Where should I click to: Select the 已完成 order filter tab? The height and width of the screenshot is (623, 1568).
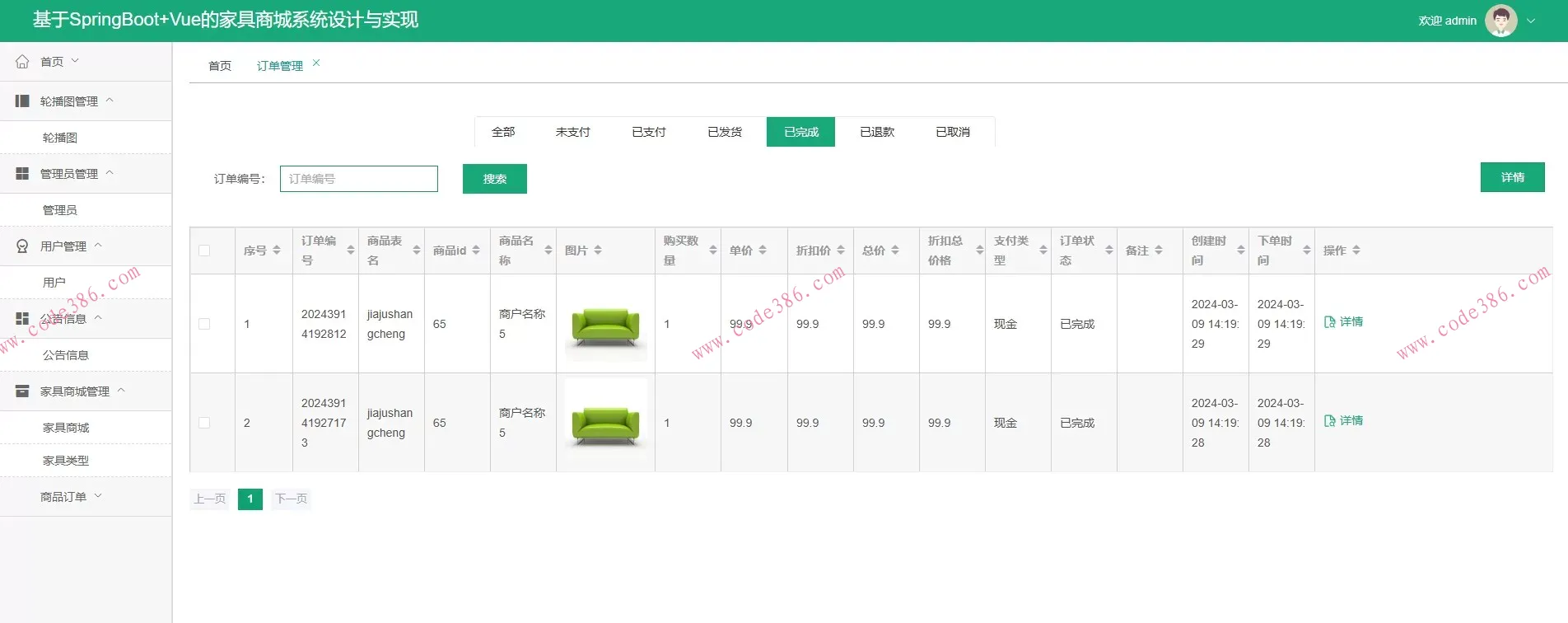coord(800,132)
